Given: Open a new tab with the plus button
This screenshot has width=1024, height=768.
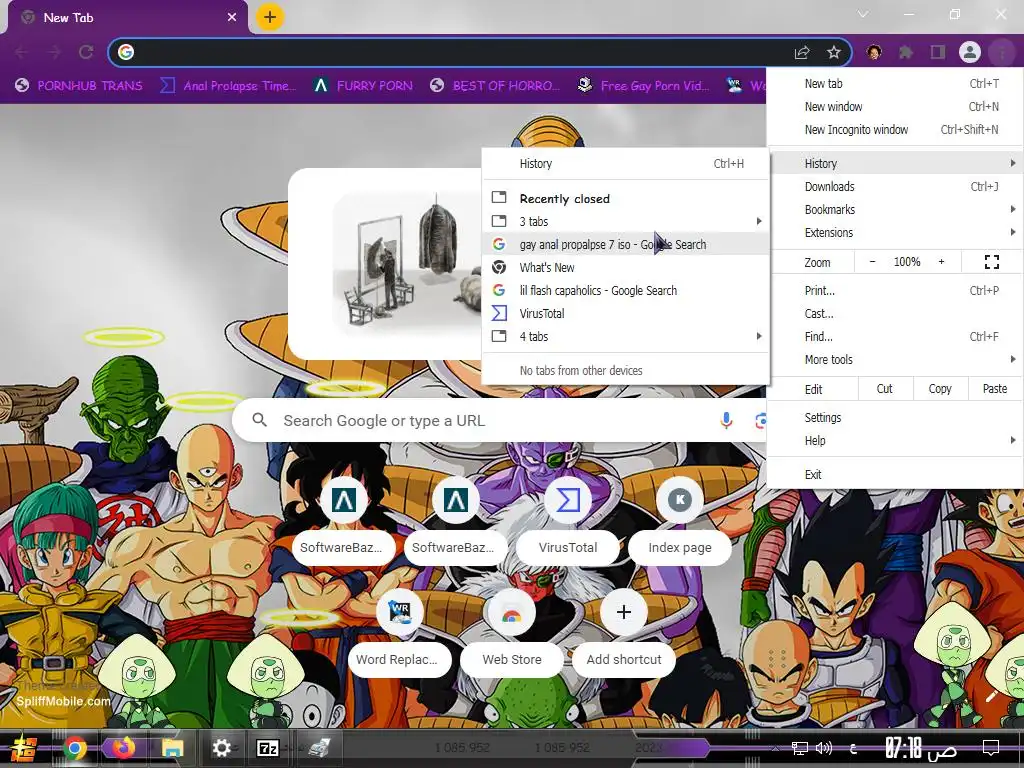Looking at the screenshot, I should [x=270, y=18].
